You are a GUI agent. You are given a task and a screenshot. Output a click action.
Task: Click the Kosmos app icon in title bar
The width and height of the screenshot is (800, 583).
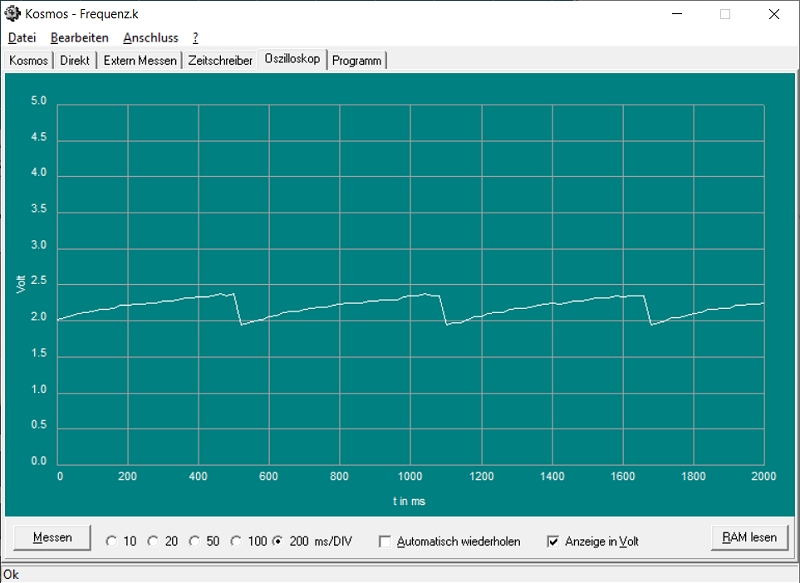12,14
